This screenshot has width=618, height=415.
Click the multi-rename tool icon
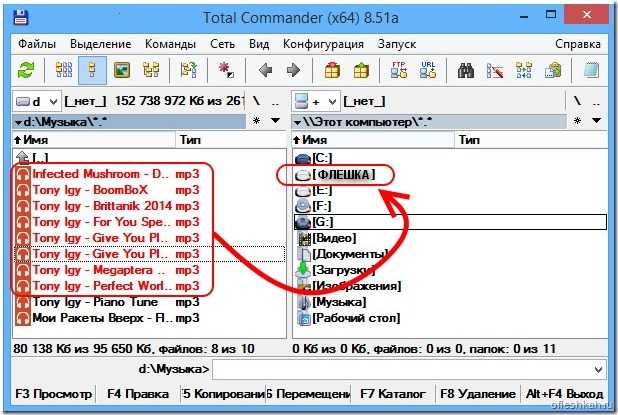click(495, 71)
